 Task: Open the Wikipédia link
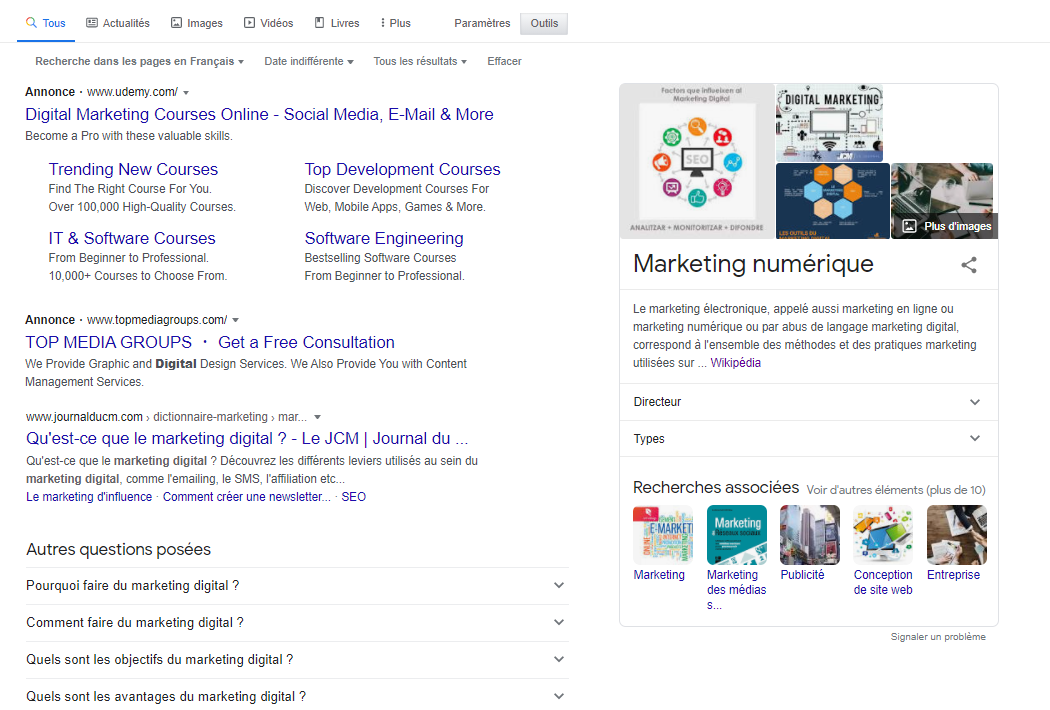click(x=735, y=363)
